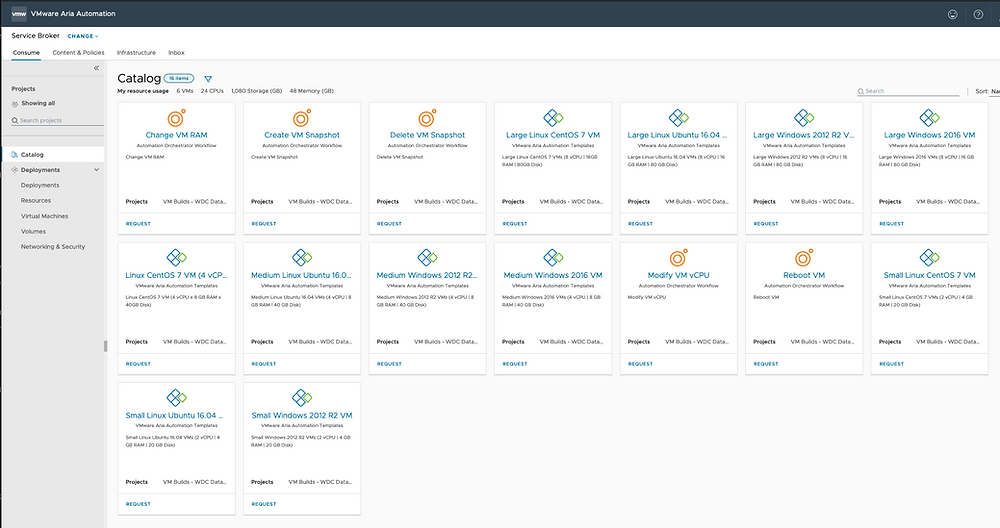Screen dimensions: 1000x528
Task: Open the Modify VM vCPU title link
Action: 679,275
